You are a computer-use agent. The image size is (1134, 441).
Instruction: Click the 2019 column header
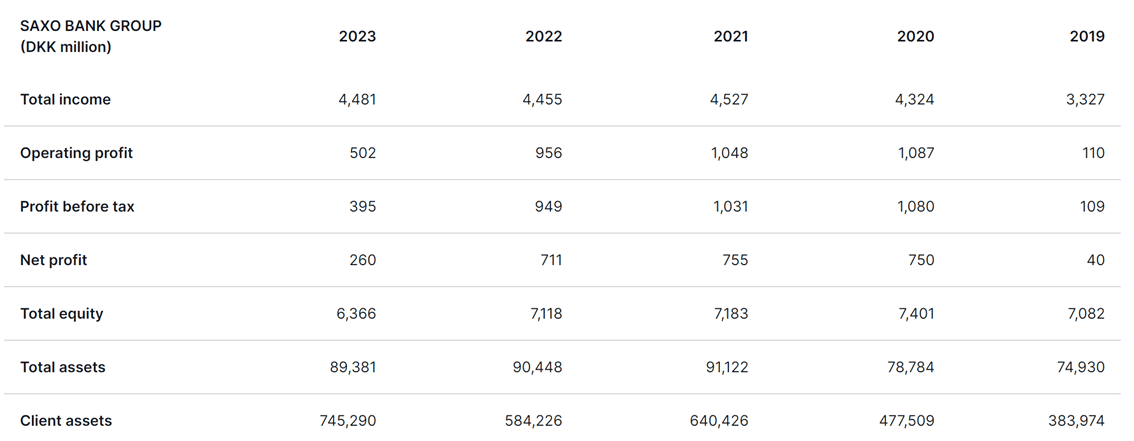(1087, 36)
